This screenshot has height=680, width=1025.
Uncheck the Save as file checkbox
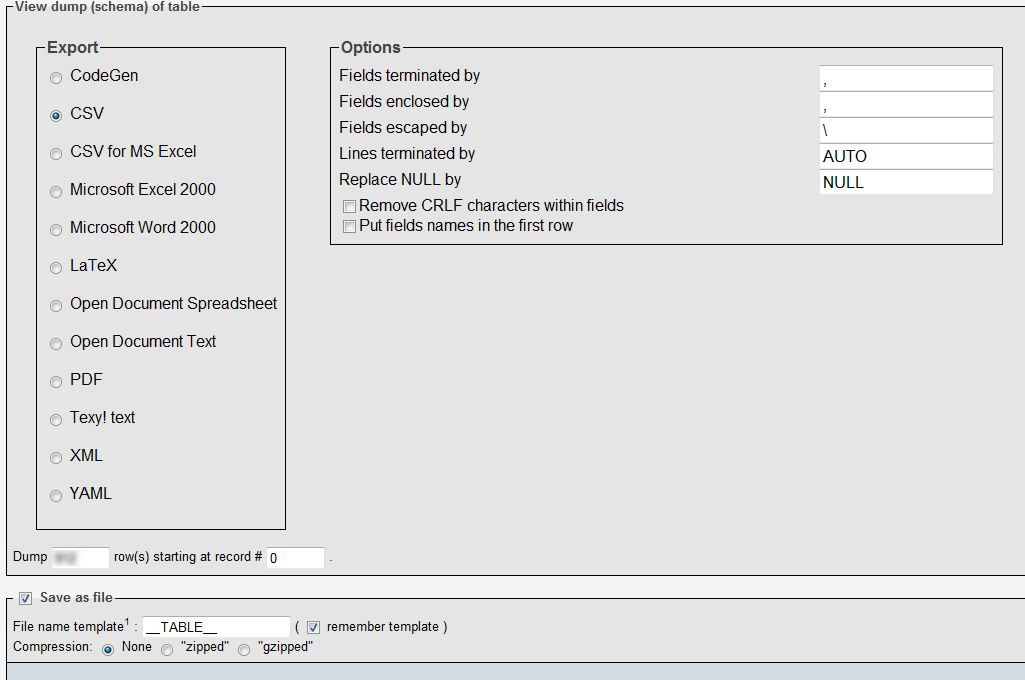pos(26,598)
